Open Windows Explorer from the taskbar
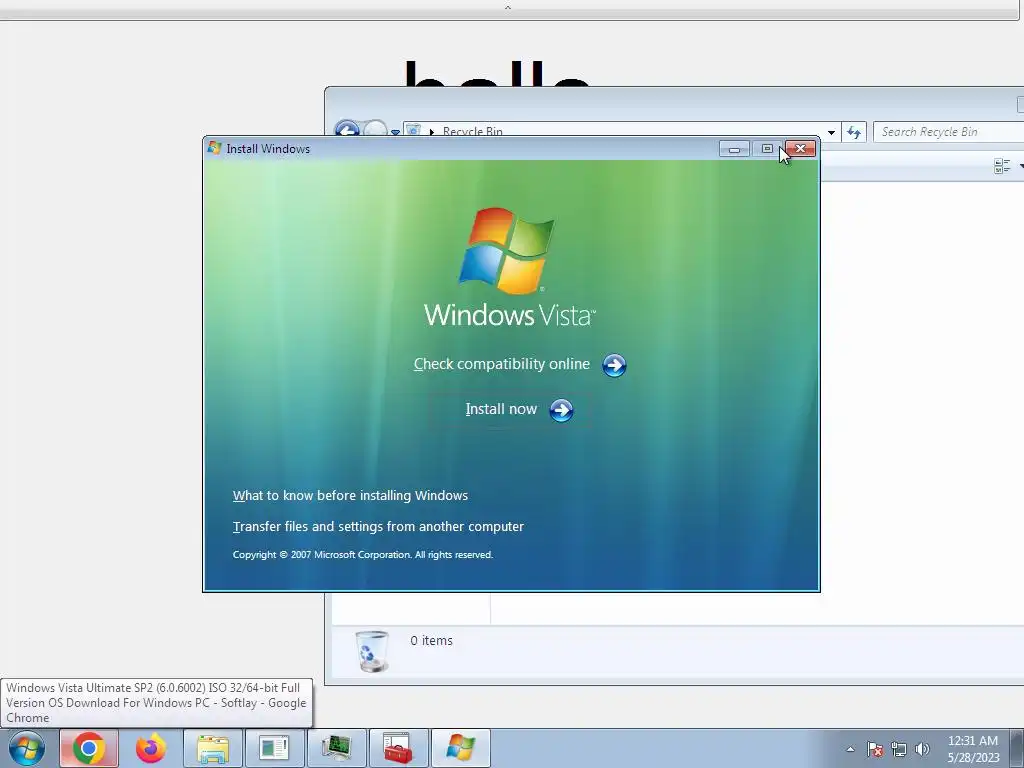 click(x=213, y=748)
